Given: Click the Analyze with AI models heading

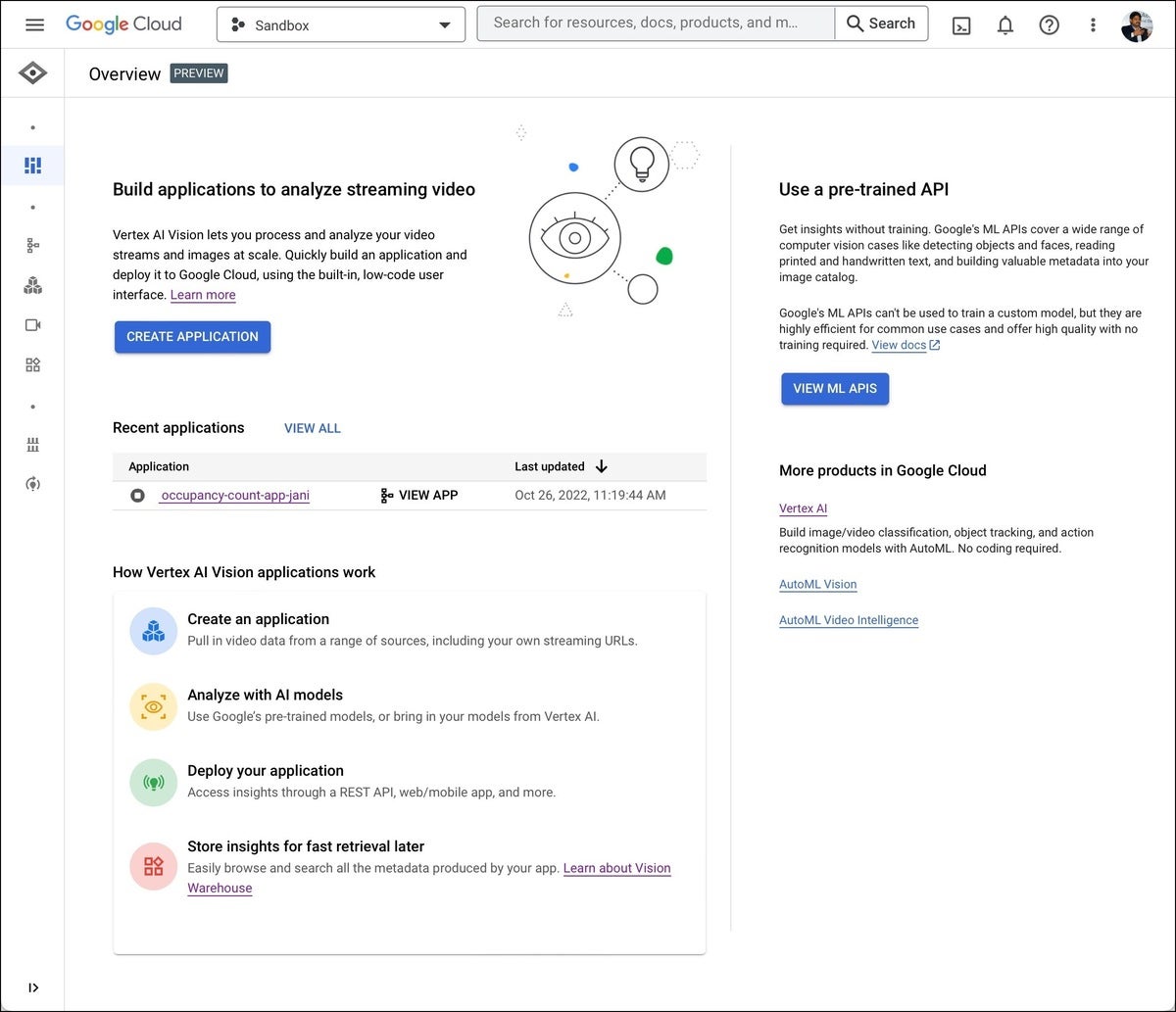Looking at the screenshot, I should coord(266,695).
